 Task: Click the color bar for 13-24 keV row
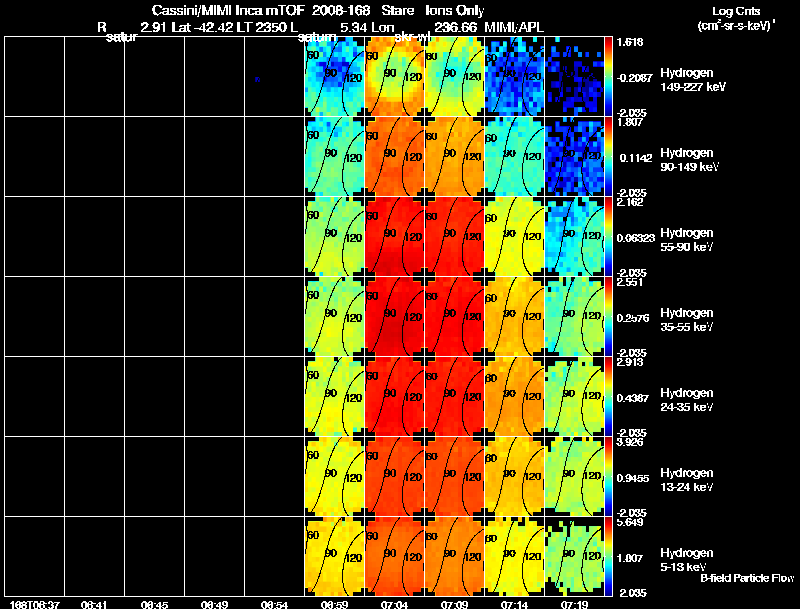(608, 477)
